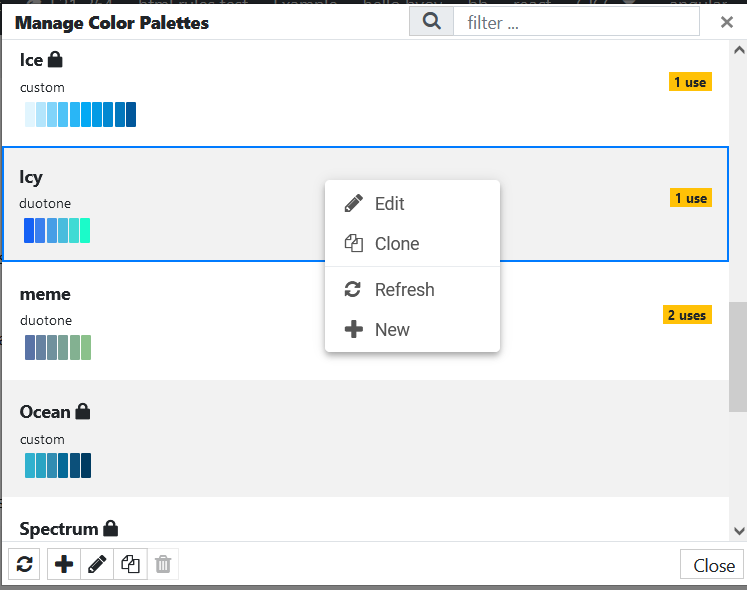Viewport: 747px width, 590px height.
Task: Select the meme palette row
Action: click(x=365, y=321)
